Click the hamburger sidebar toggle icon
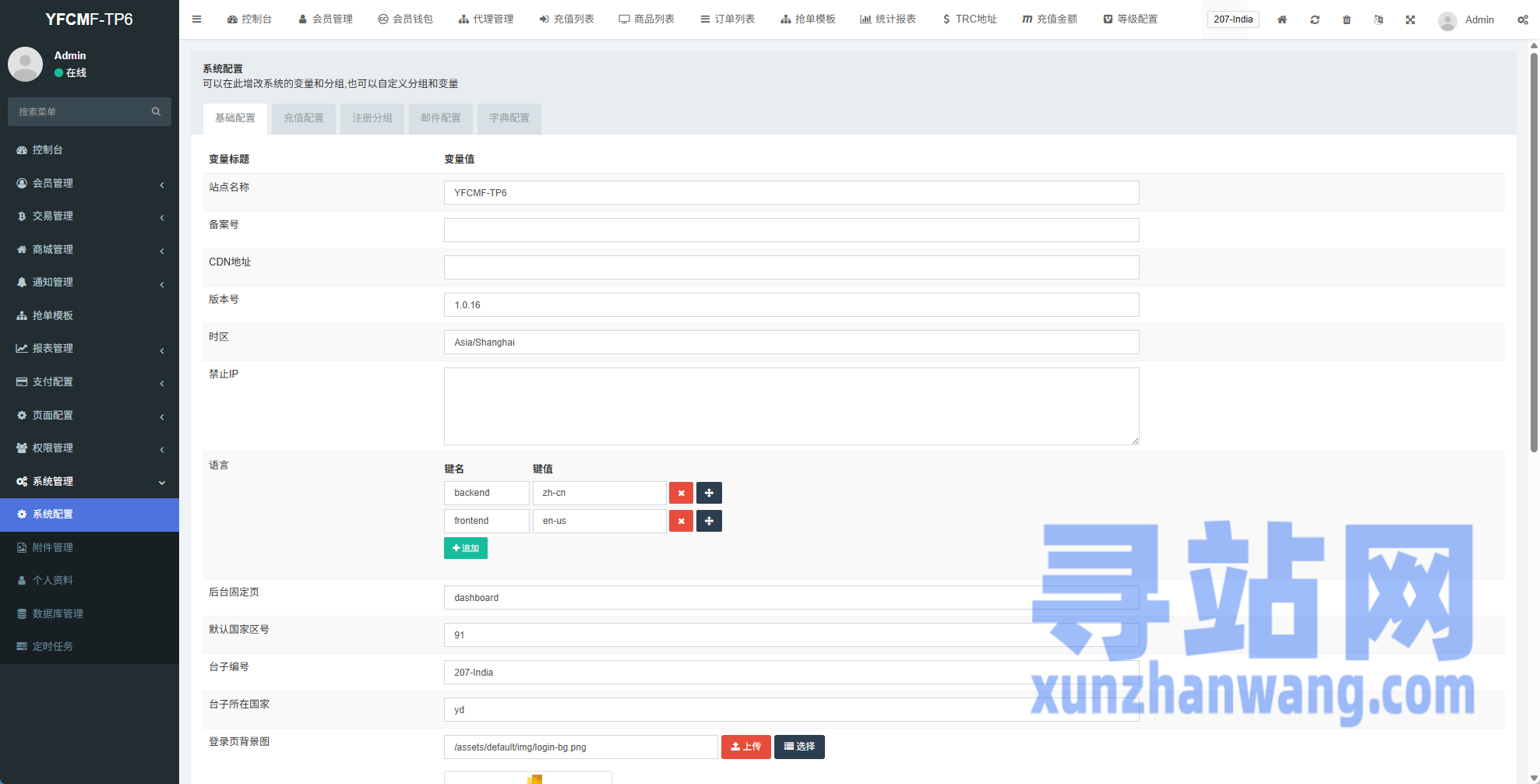 [x=197, y=19]
